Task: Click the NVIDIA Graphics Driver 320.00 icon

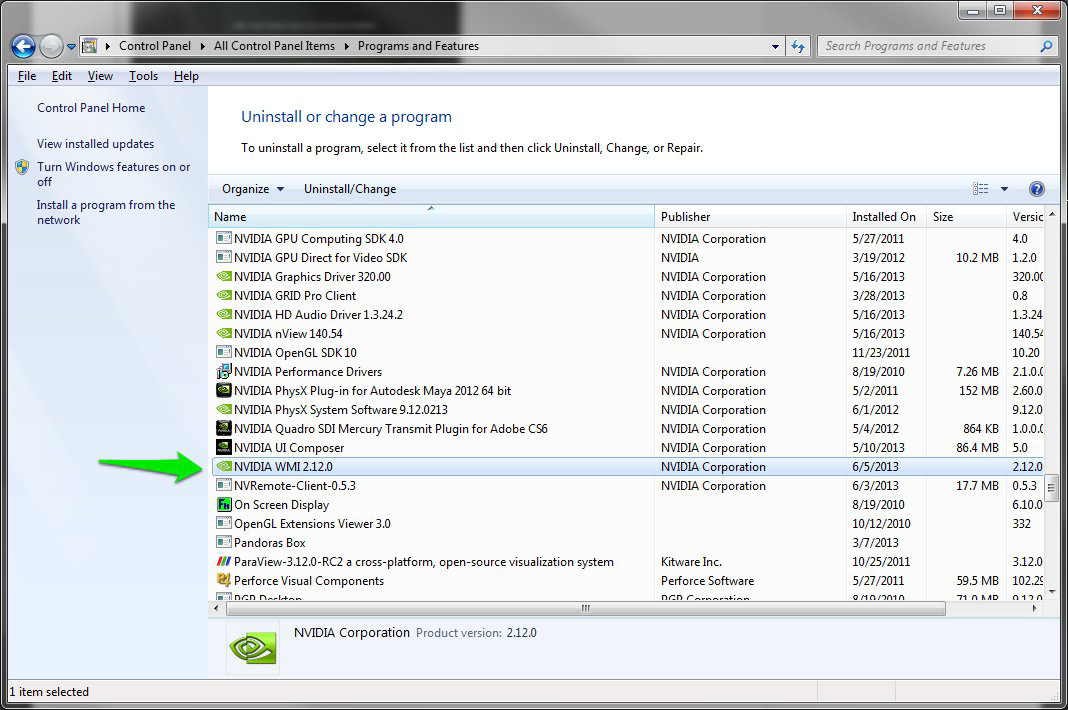Action: 223,277
